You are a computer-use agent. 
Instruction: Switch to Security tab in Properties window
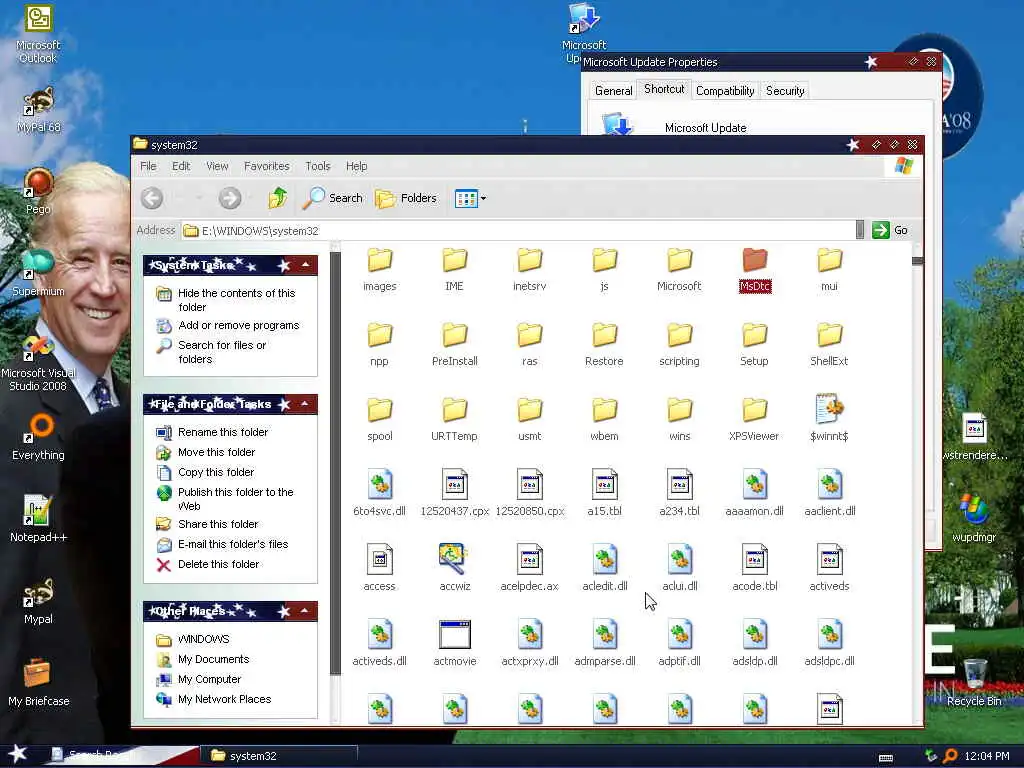pos(785,91)
